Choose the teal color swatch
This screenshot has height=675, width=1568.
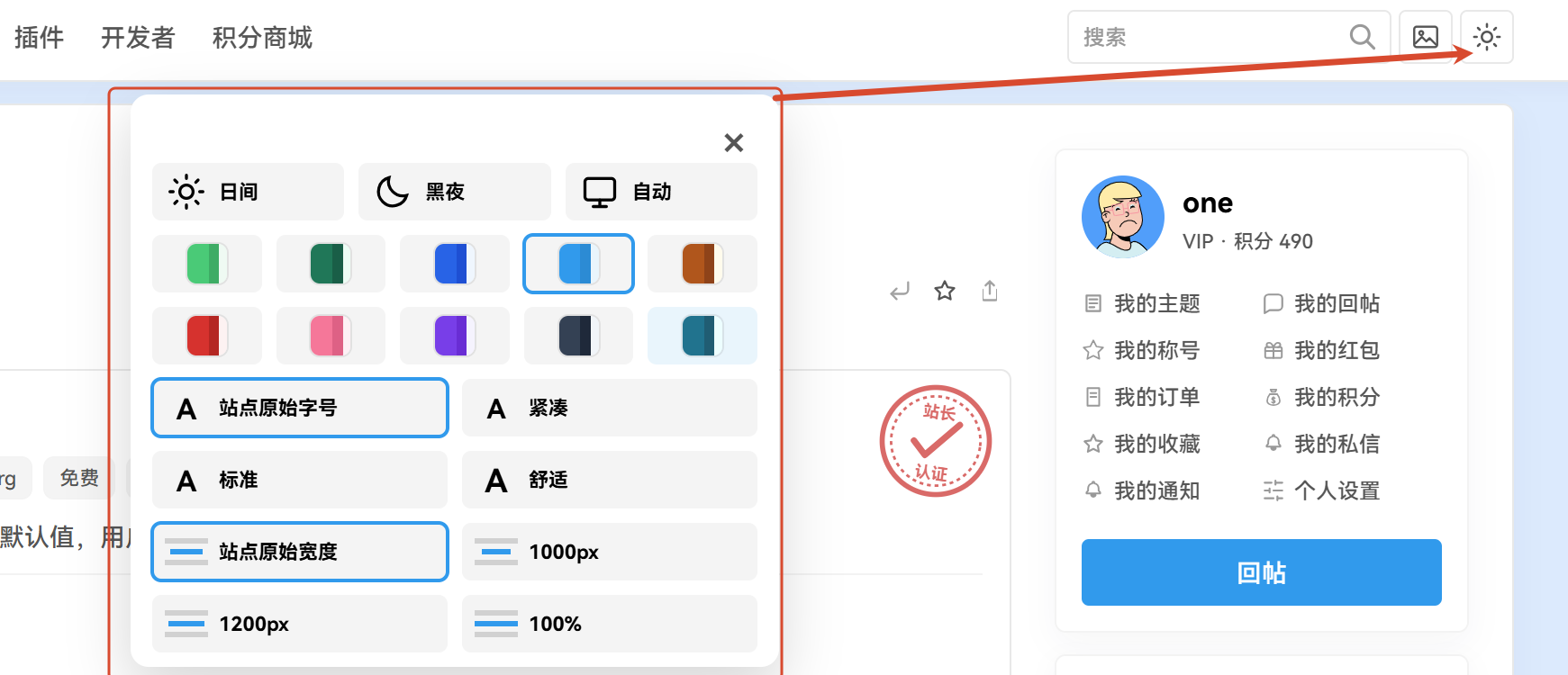(x=702, y=336)
